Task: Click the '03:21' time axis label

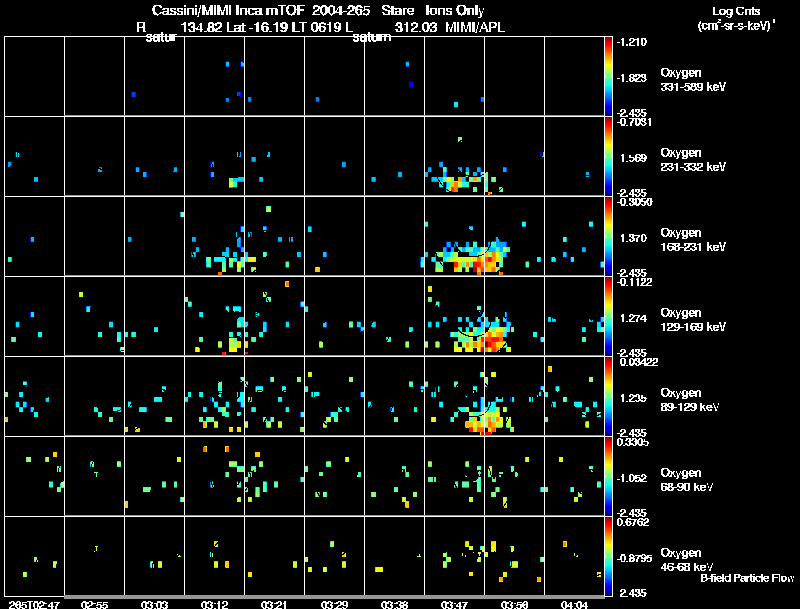Action: 274,605
